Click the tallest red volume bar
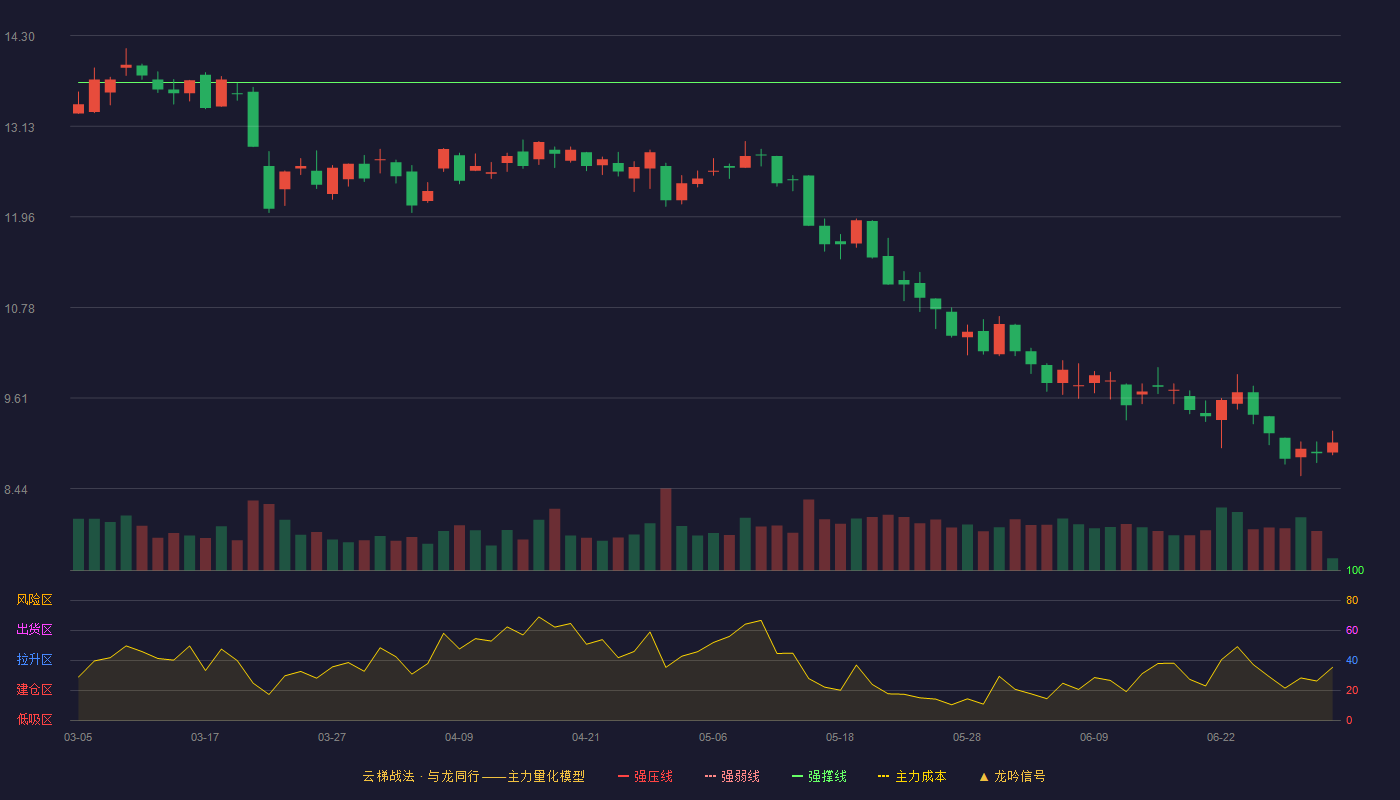This screenshot has width=1400, height=800. point(666,529)
